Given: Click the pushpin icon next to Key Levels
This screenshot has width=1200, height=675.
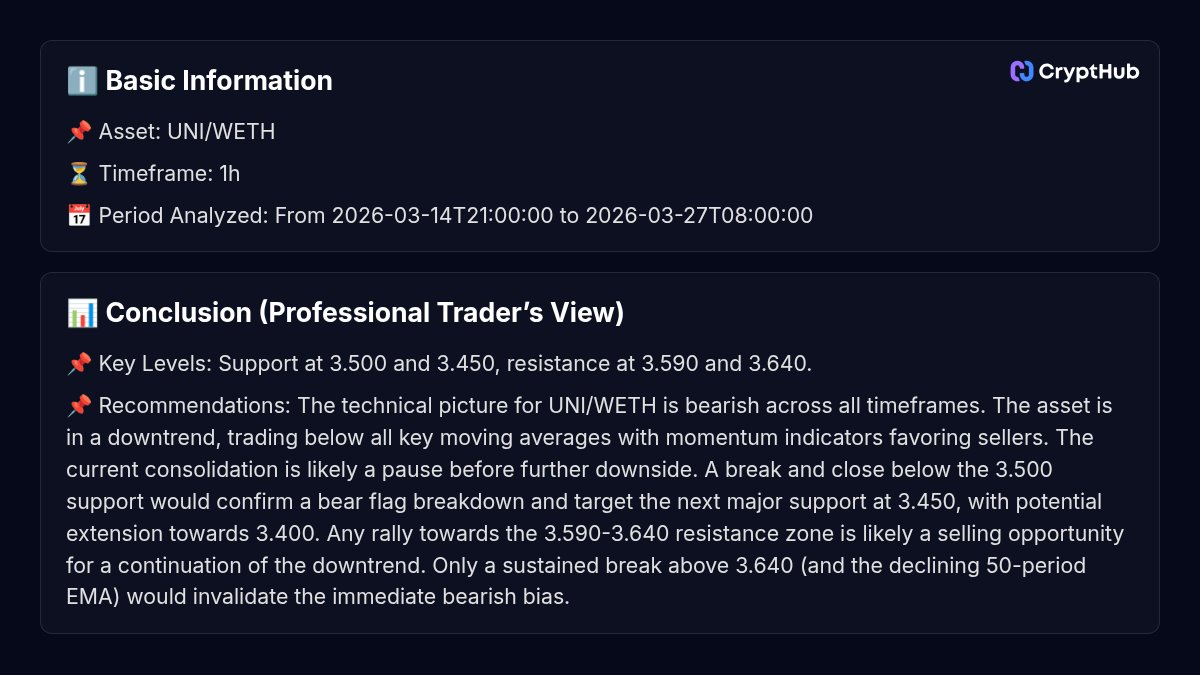Looking at the screenshot, I should coord(79,364).
